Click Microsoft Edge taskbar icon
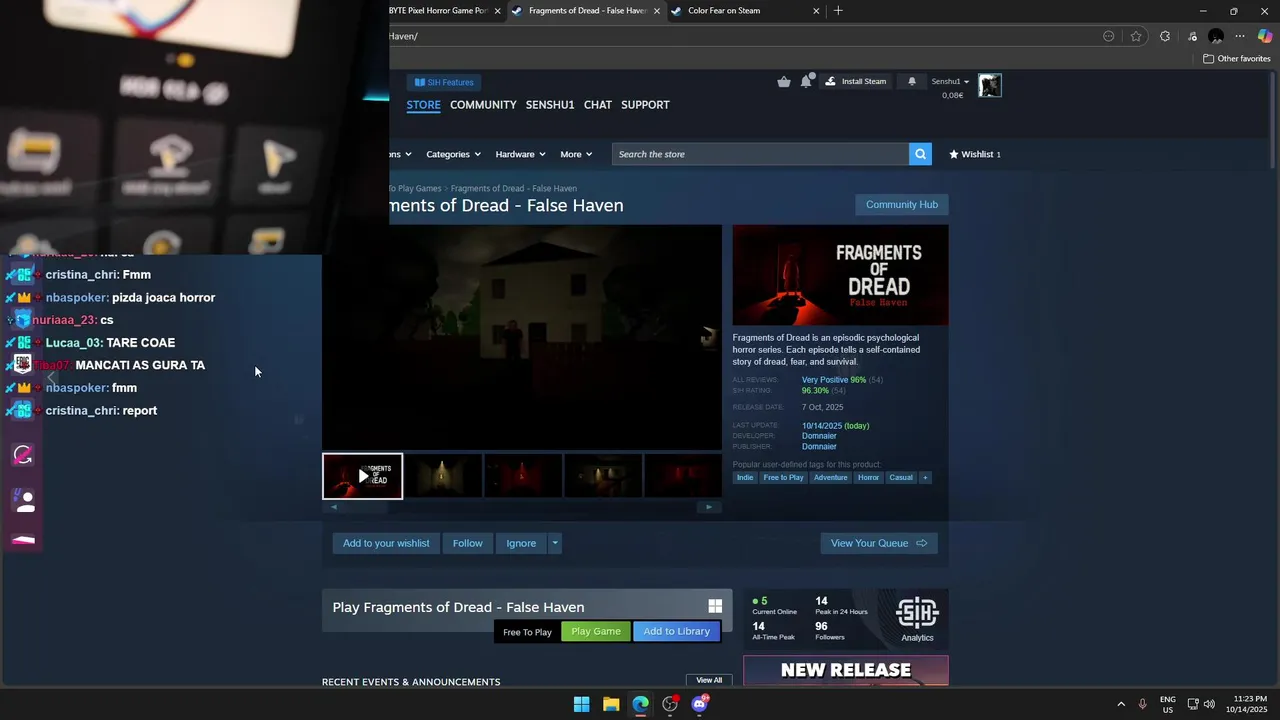The image size is (1280, 720). pos(640,704)
